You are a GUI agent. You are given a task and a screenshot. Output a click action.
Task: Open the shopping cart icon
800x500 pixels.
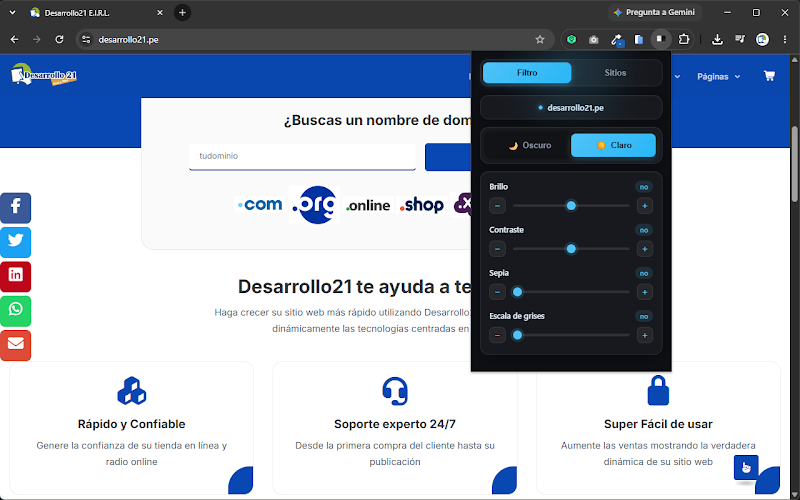[769, 76]
